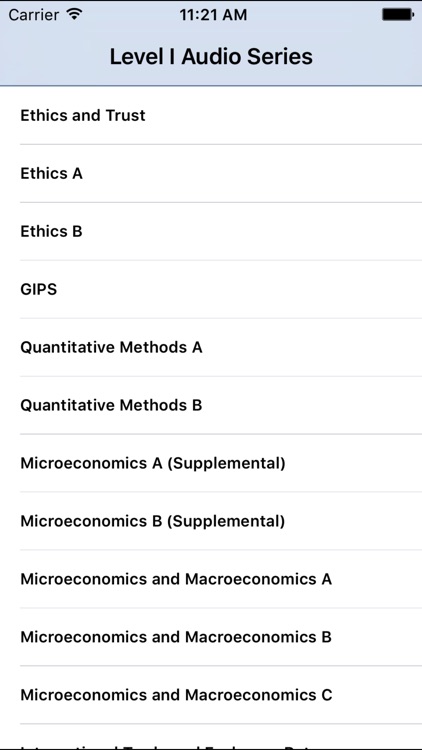Tap the Carrier label in status bar

click(34, 15)
